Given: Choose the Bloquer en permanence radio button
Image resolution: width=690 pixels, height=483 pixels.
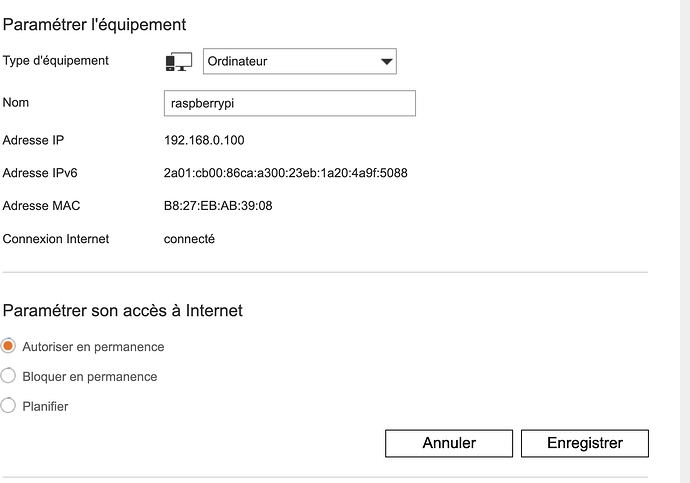Looking at the screenshot, I should coord(9,376).
